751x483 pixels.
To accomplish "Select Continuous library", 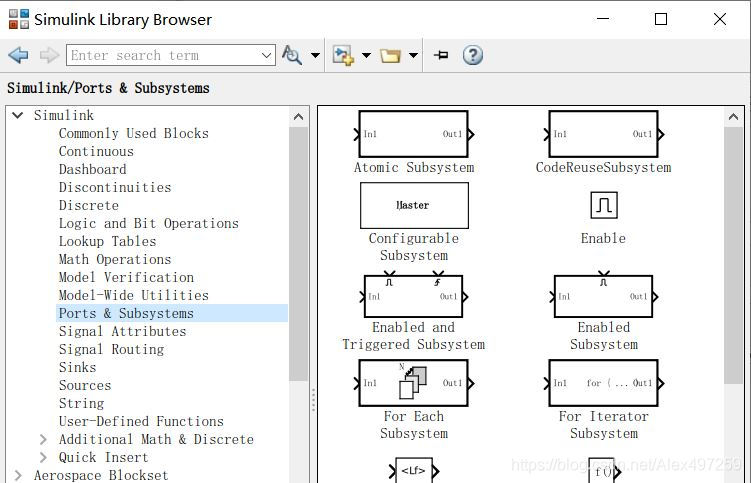I will point(96,151).
